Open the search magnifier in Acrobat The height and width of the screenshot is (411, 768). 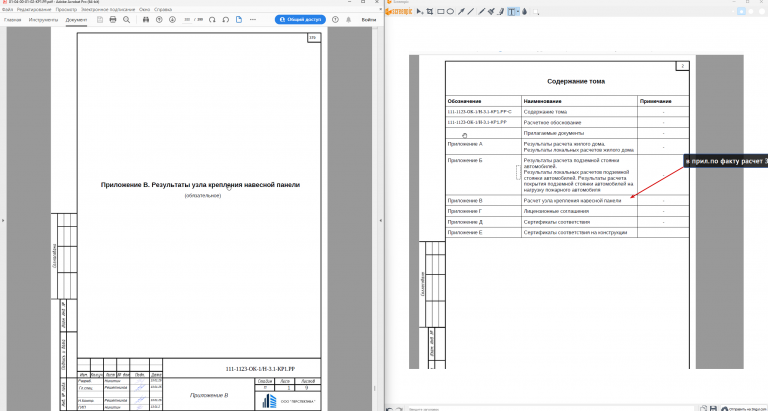point(126,20)
